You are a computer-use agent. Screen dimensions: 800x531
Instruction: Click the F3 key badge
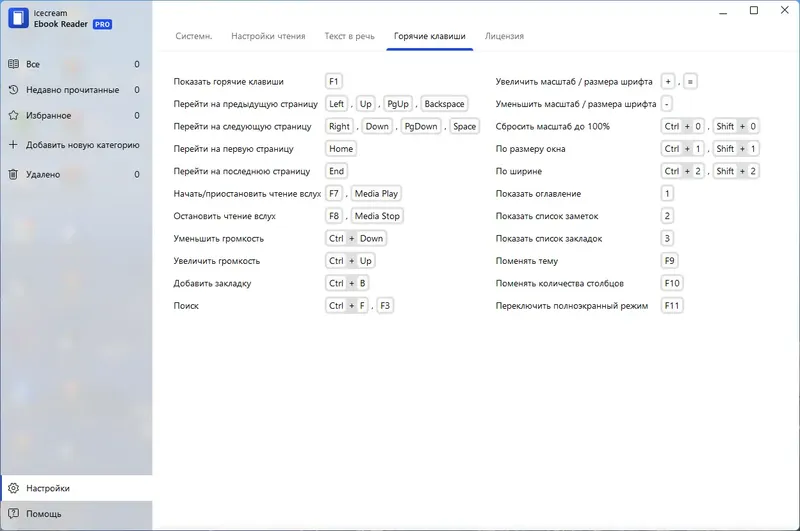385,306
